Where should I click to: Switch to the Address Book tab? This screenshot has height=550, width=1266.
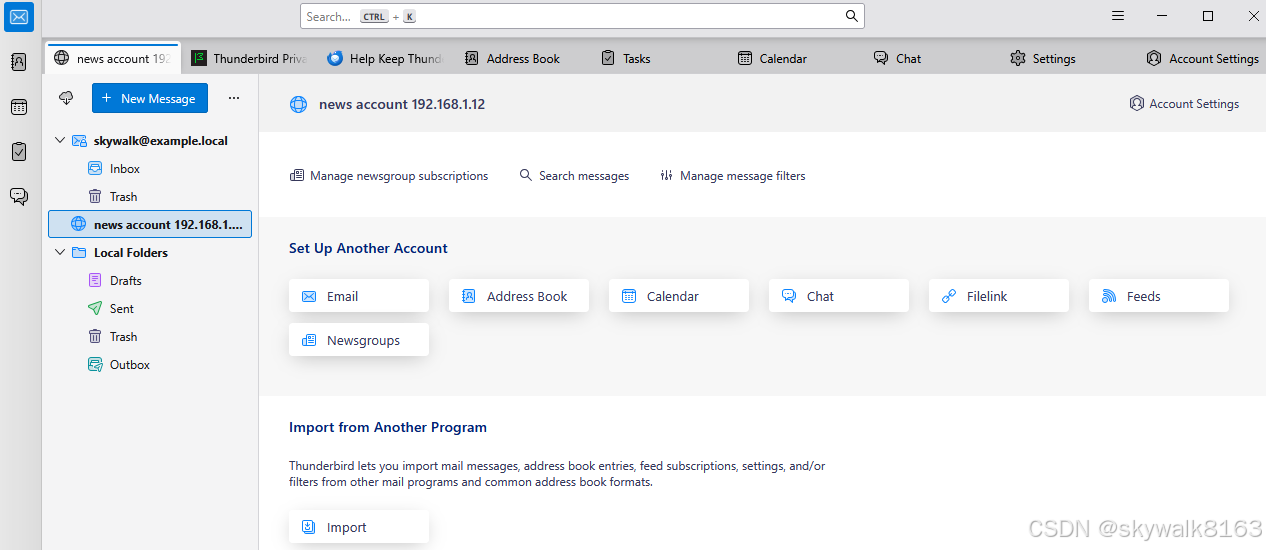(522, 58)
